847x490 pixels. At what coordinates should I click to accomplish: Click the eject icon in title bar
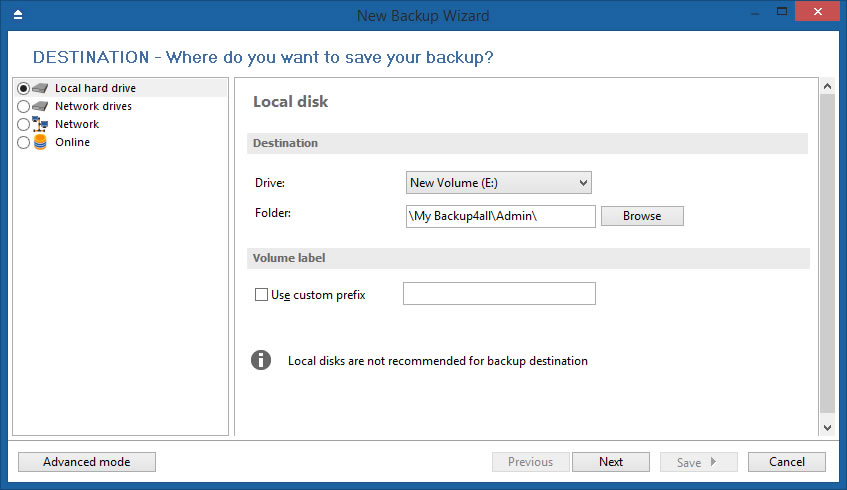[18, 15]
